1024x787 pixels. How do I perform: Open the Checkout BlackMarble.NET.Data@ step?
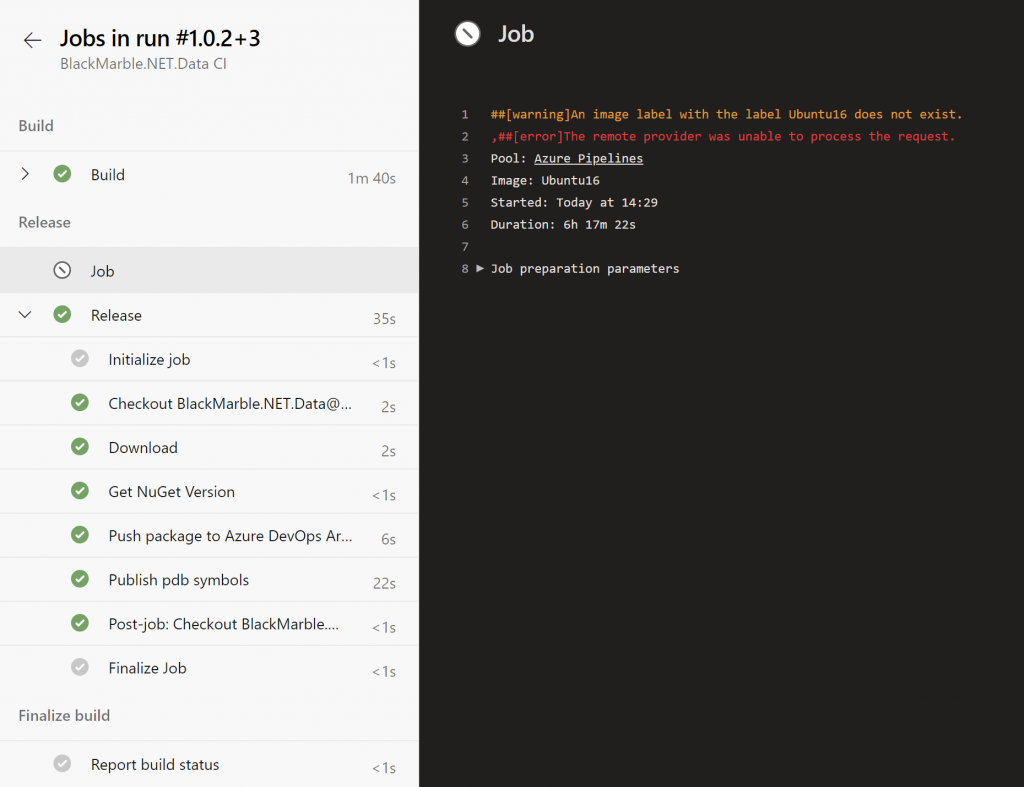(x=209, y=404)
